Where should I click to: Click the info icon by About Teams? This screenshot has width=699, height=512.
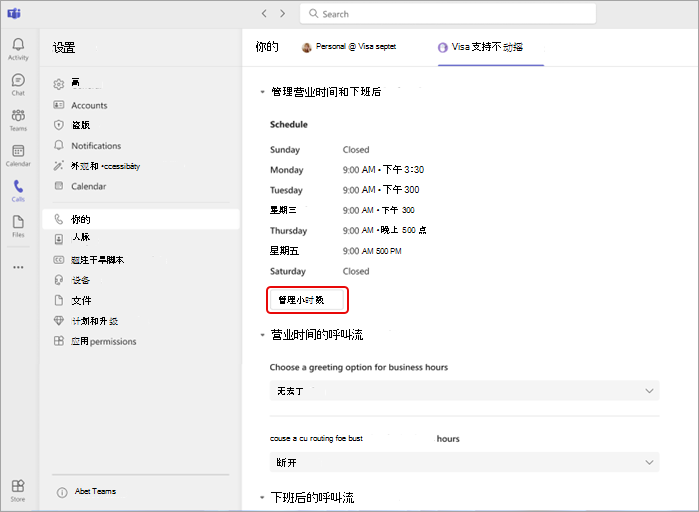coord(62,492)
